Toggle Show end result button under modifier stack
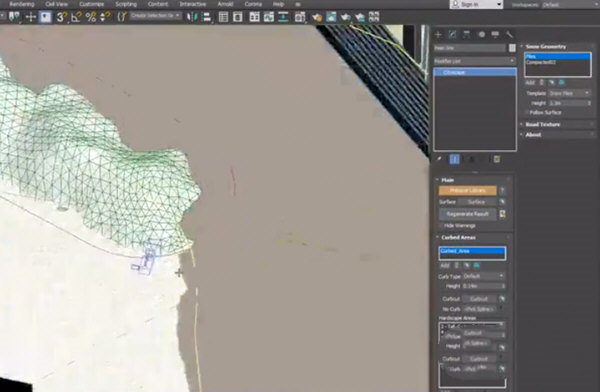Image resolution: width=600 pixels, height=392 pixels. 455,159
